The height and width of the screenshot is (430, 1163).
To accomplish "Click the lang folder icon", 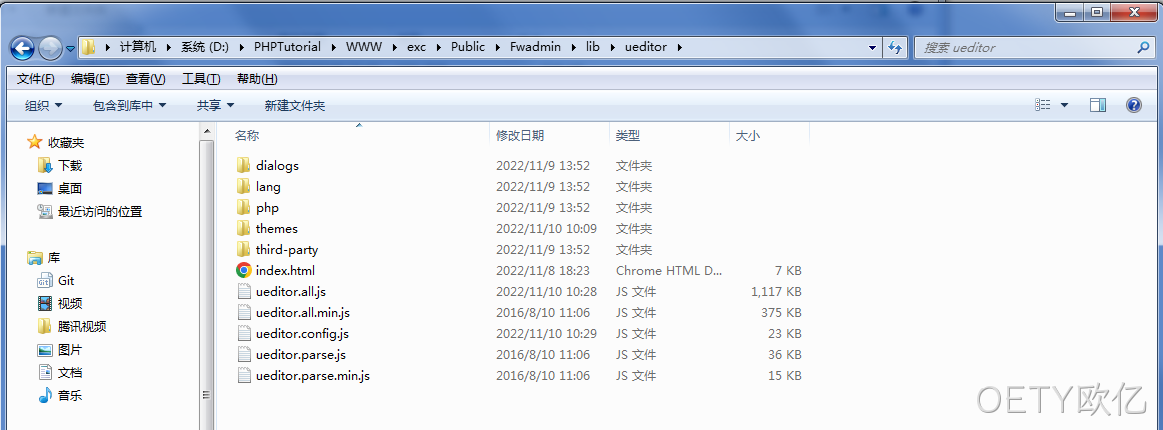I will 243,186.
